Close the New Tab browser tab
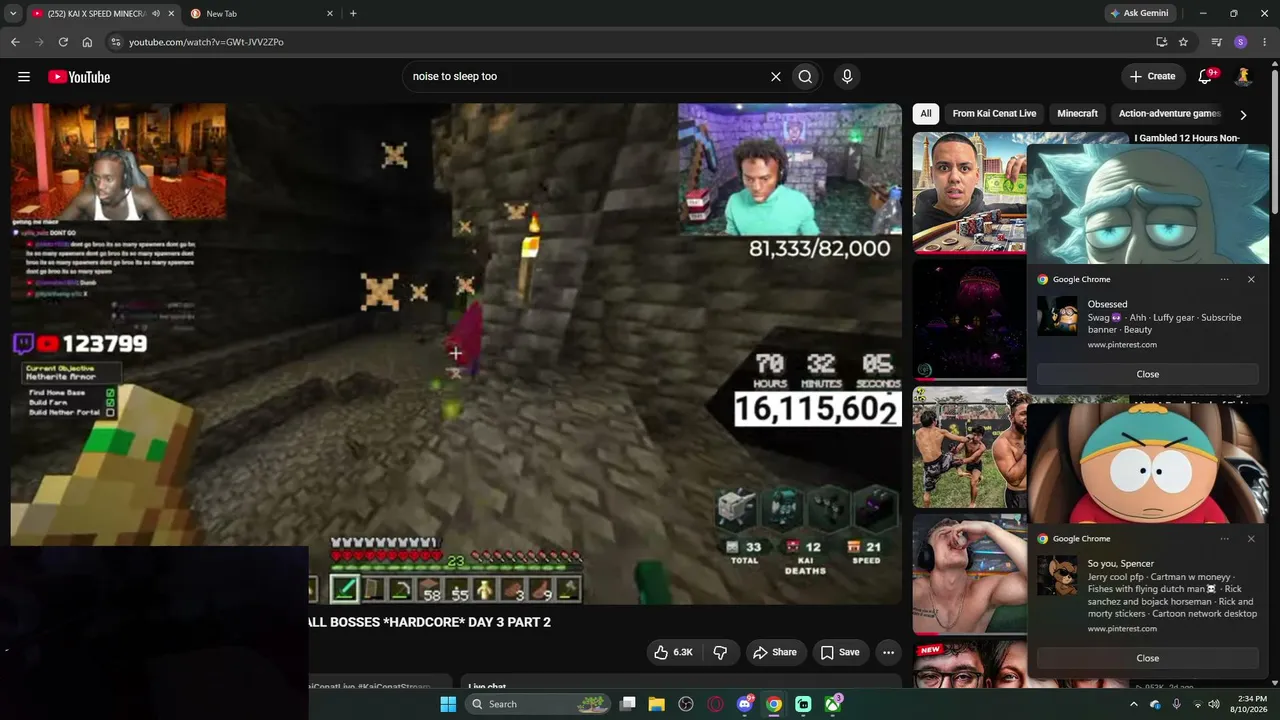 click(x=330, y=14)
